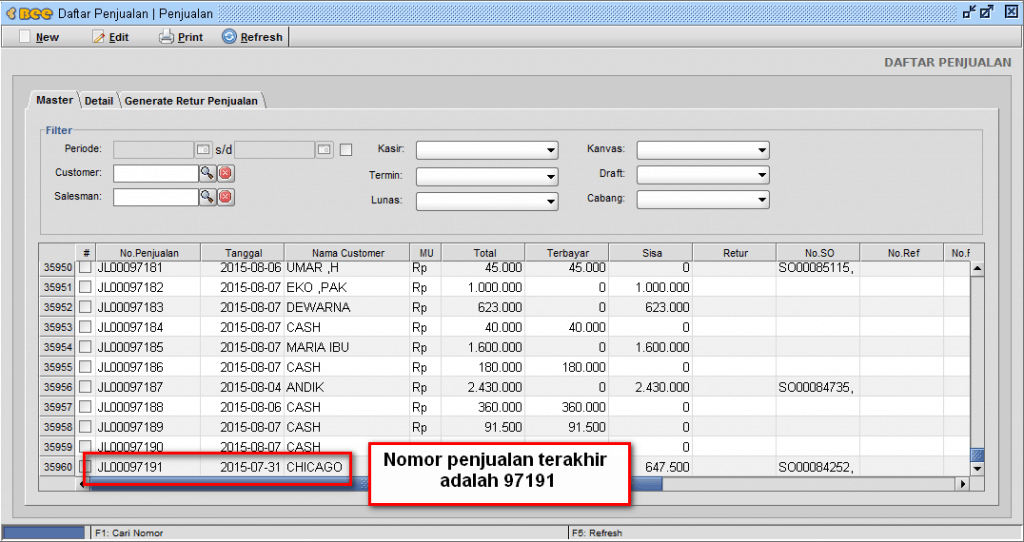Refresh the sales list via toolbar
The image size is (1024, 542).
tap(252, 37)
